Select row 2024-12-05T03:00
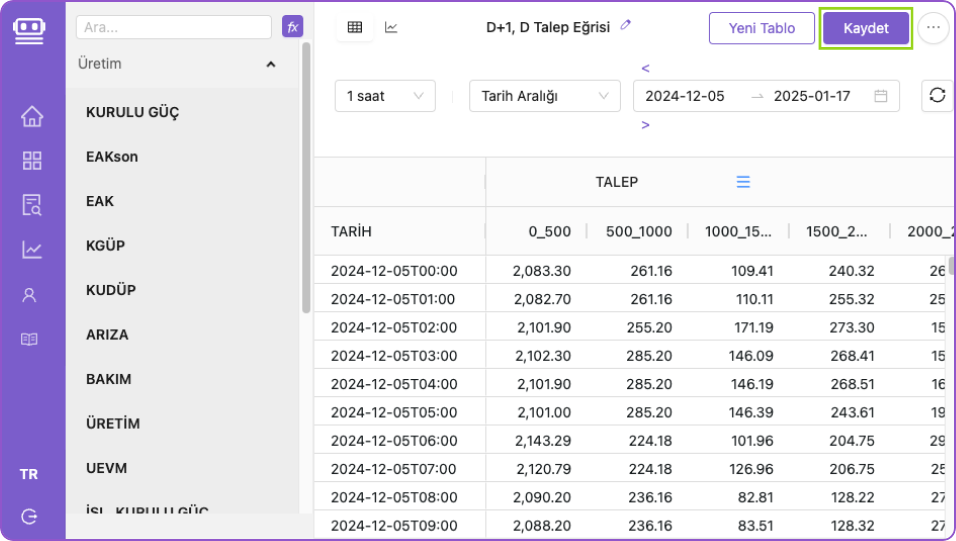The height and width of the screenshot is (541, 956). coord(394,356)
